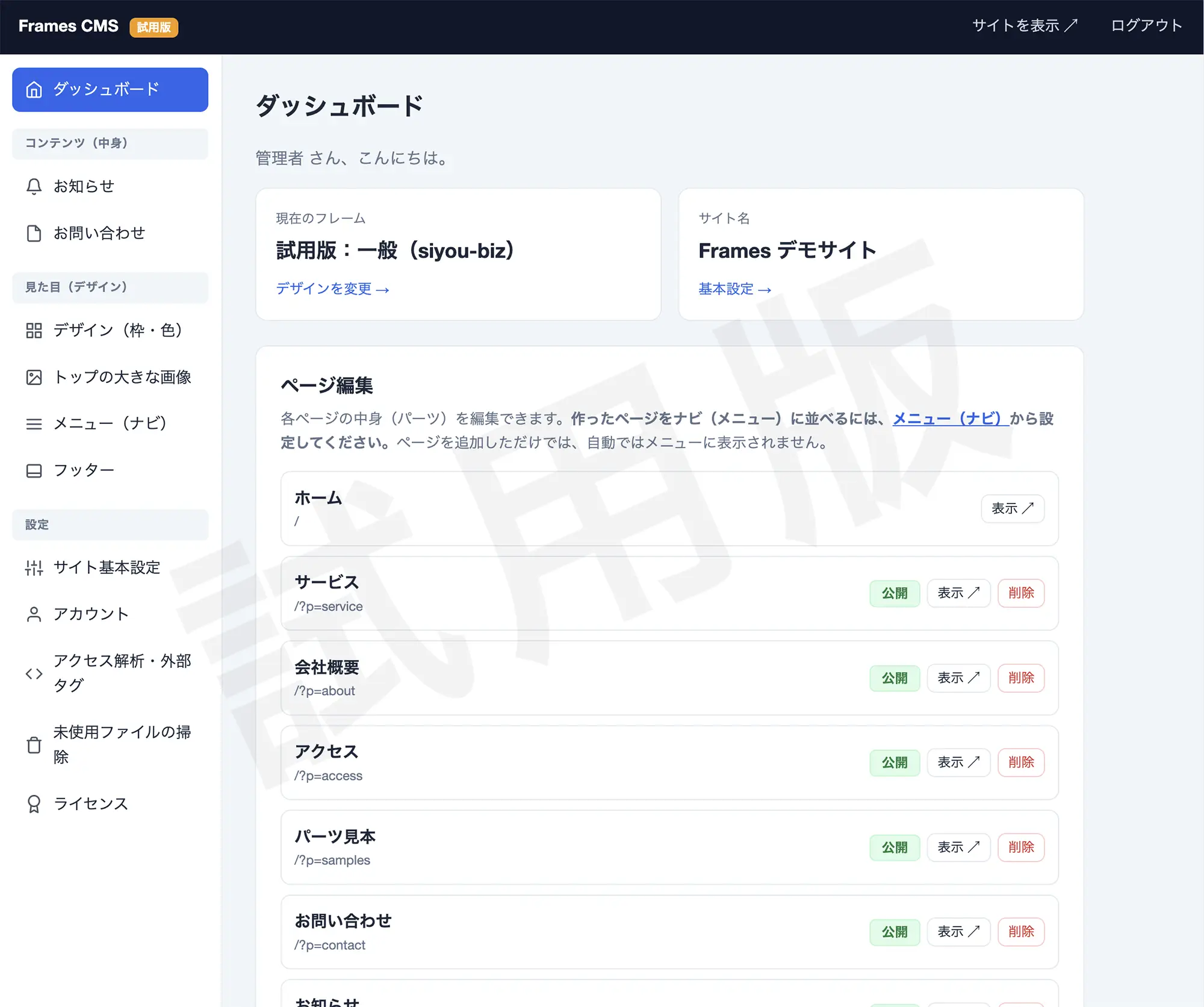The height and width of the screenshot is (1007, 1204).
Task: Open お知らせ in the sidebar
Action: (x=110, y=187)
